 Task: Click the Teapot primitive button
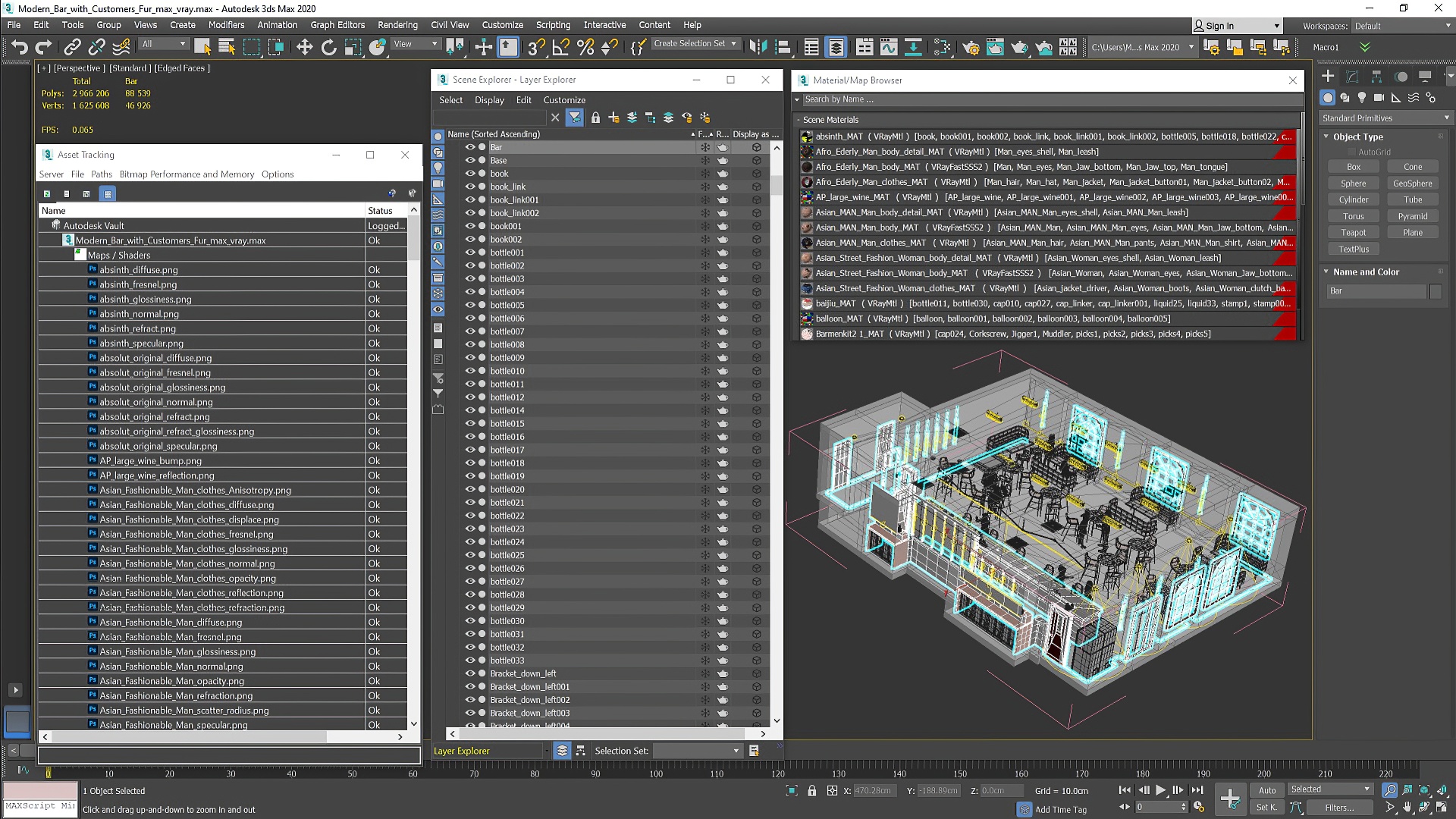[1353, 233]
